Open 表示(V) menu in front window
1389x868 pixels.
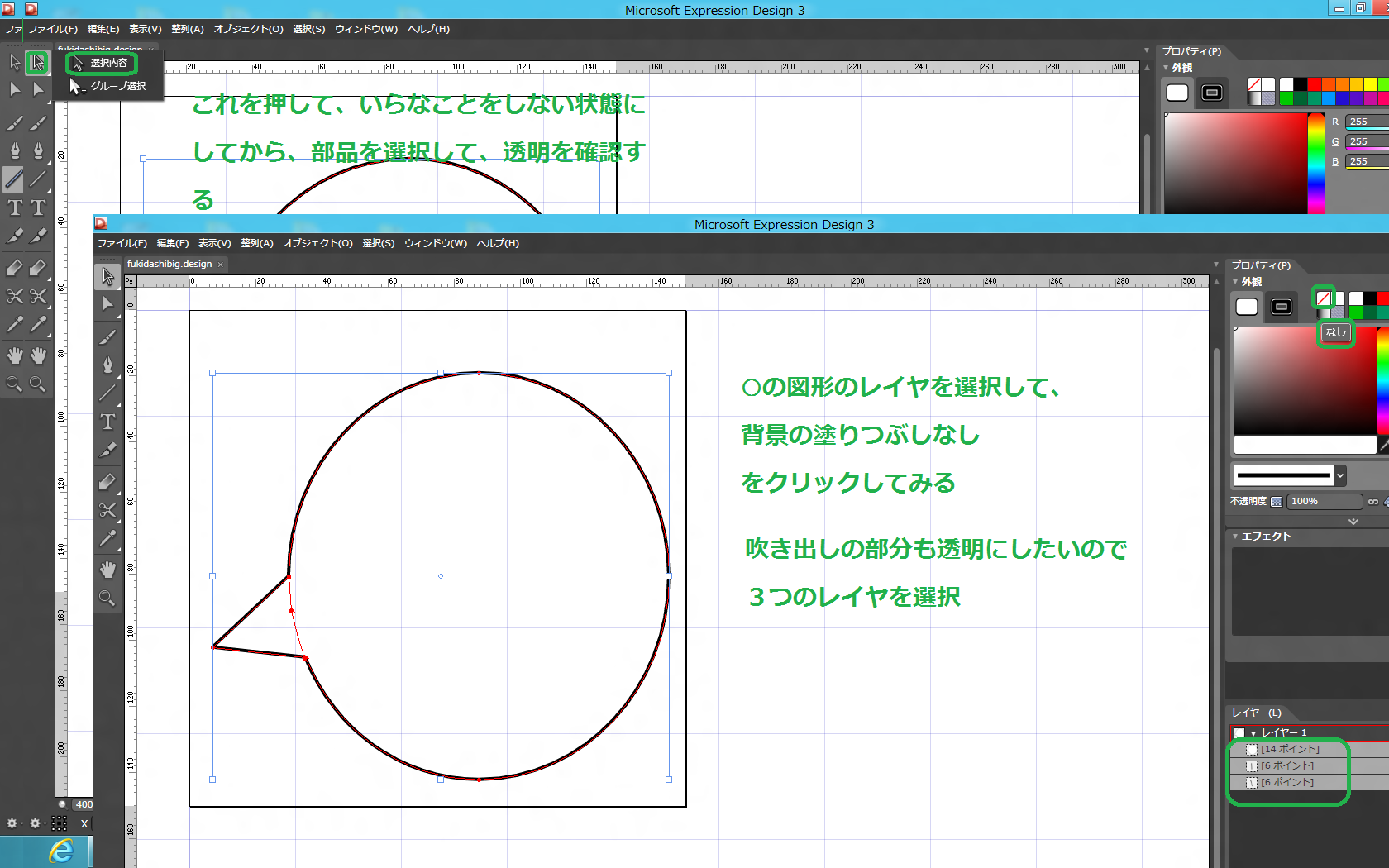tap(215, 243)
